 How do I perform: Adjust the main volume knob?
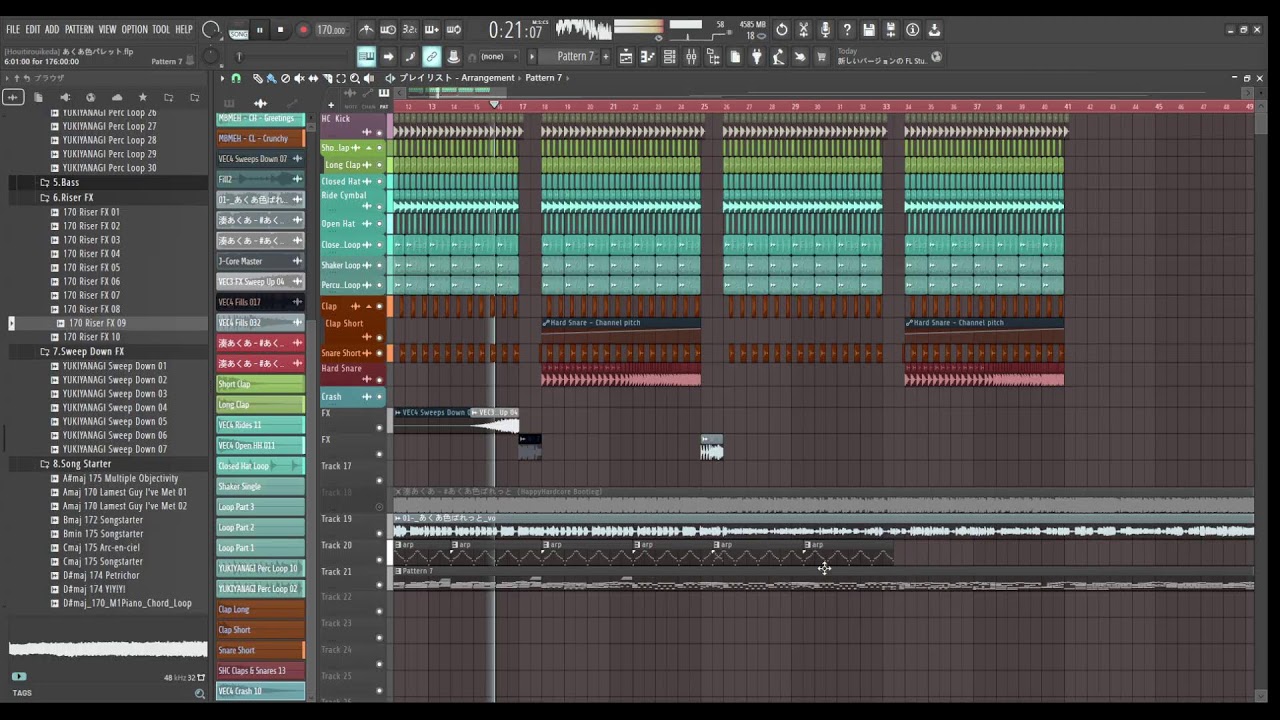210,30
